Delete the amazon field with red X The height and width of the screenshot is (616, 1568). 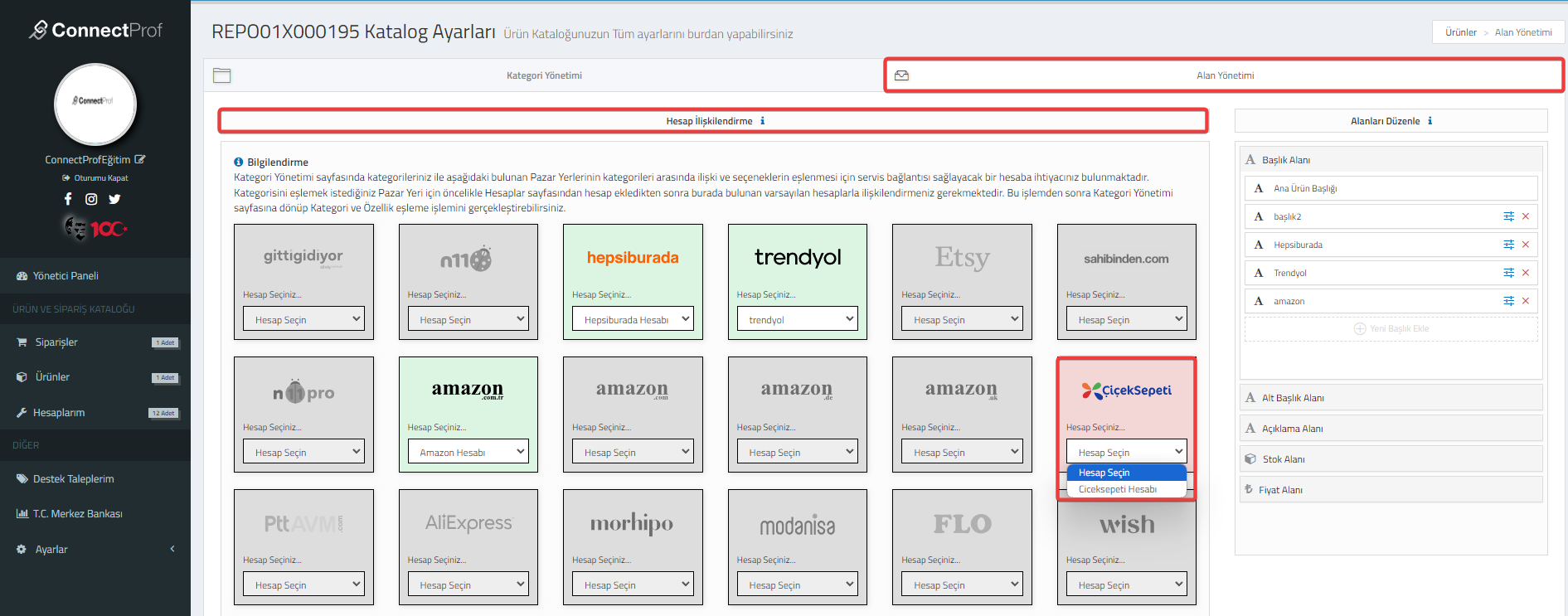1526,301
